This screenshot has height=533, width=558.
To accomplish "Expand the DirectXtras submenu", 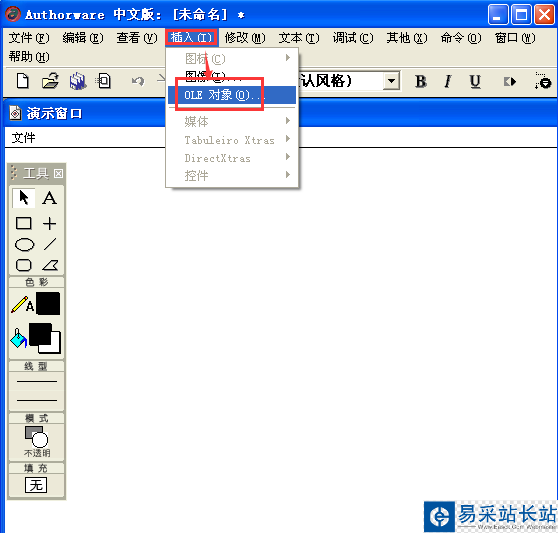I will coord(232,158).
